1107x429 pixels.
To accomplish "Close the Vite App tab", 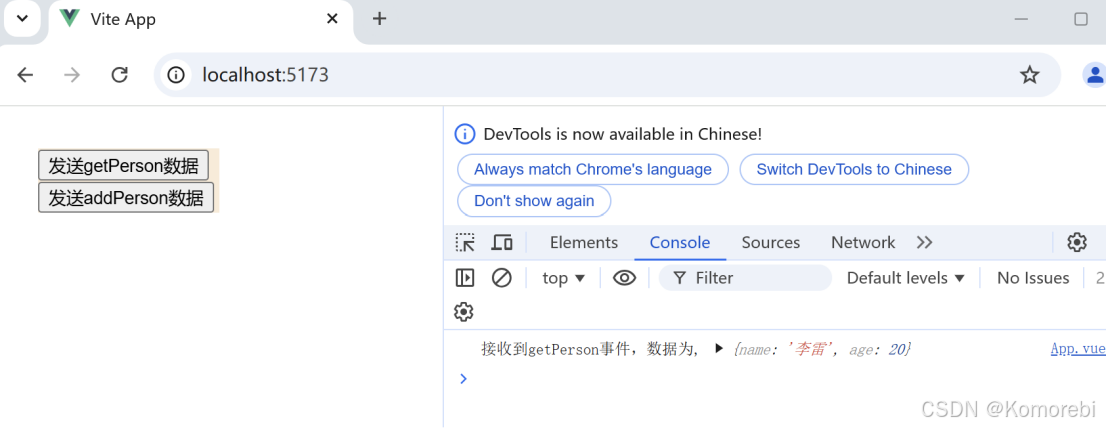I will [x=333, y=19].
